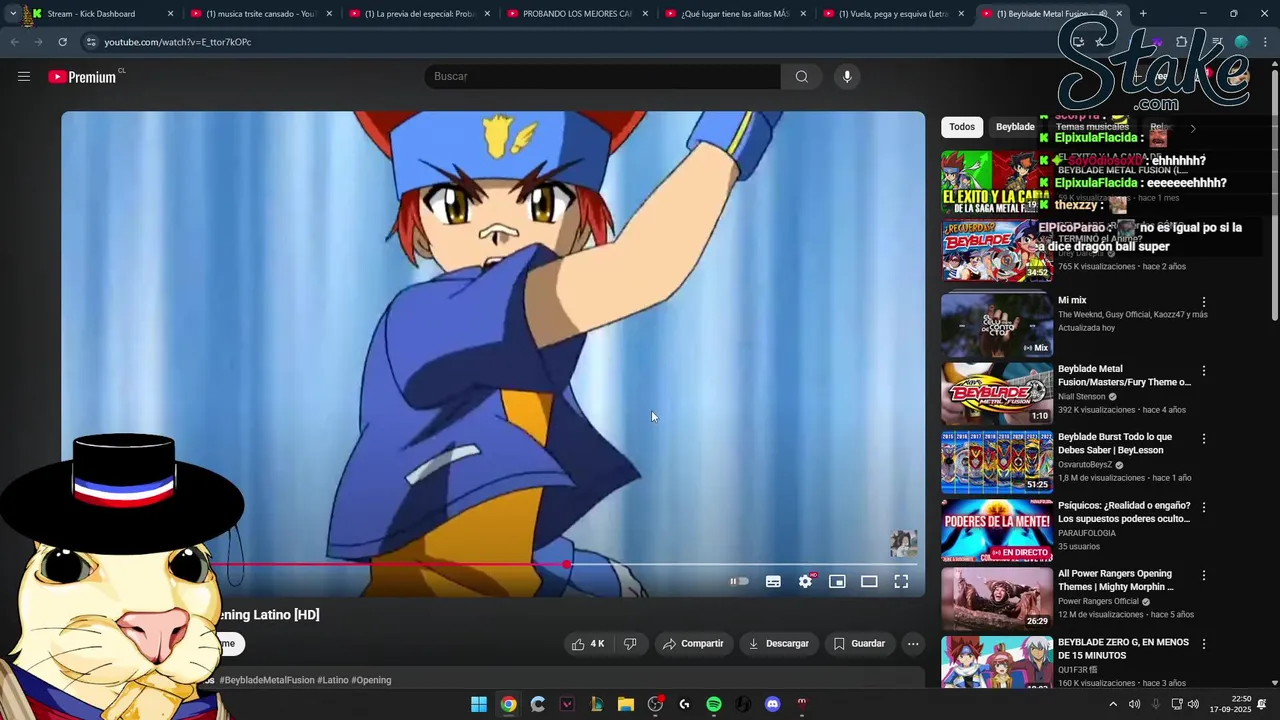1280x720 pixels.
Task: Switch the video to miniplayer
Action: point(837,581)
